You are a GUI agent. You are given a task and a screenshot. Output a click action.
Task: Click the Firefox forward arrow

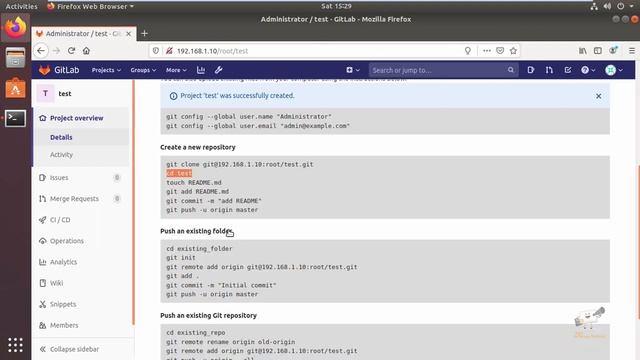[56, 51]
